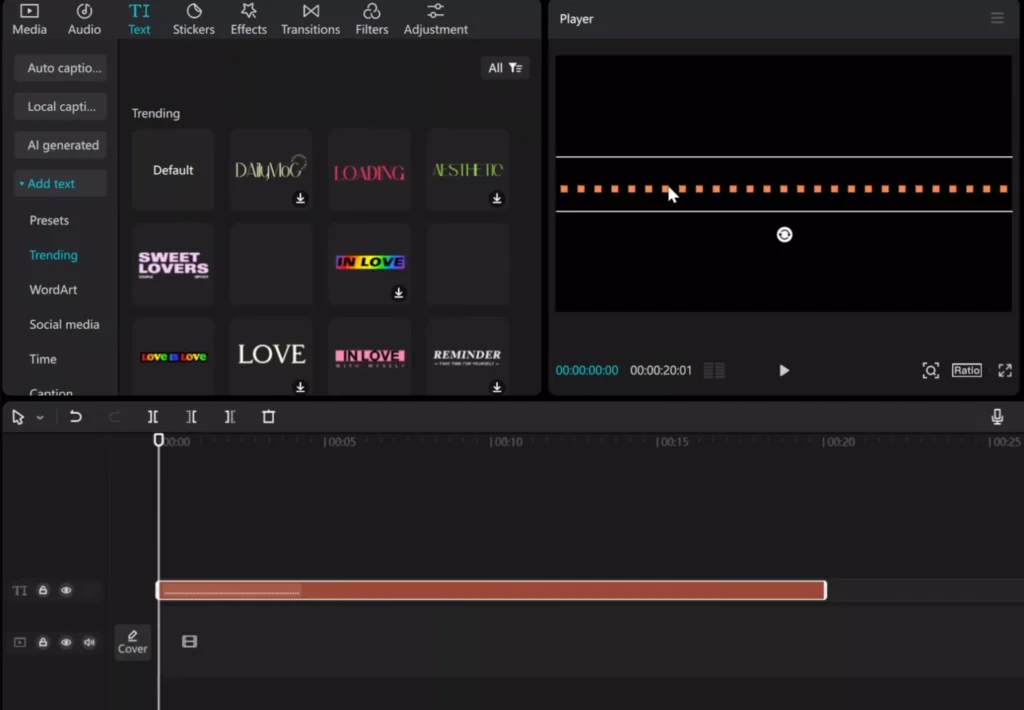Screen dimensions: 1024x710
Task: Switch to the Stickers tab
Action: coord(193,19)
